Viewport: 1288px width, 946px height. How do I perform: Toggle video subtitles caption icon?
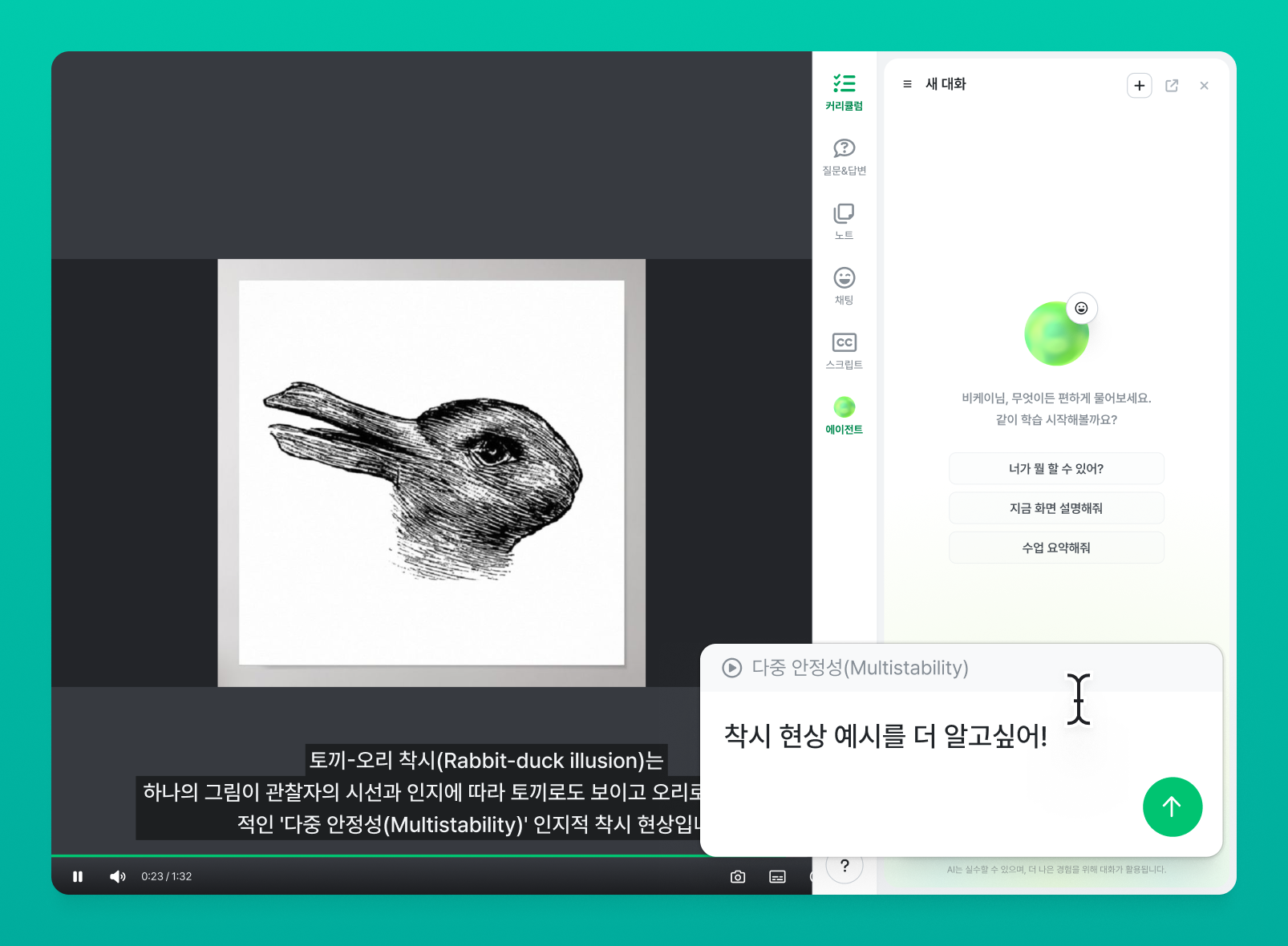(x=777, y=876)
